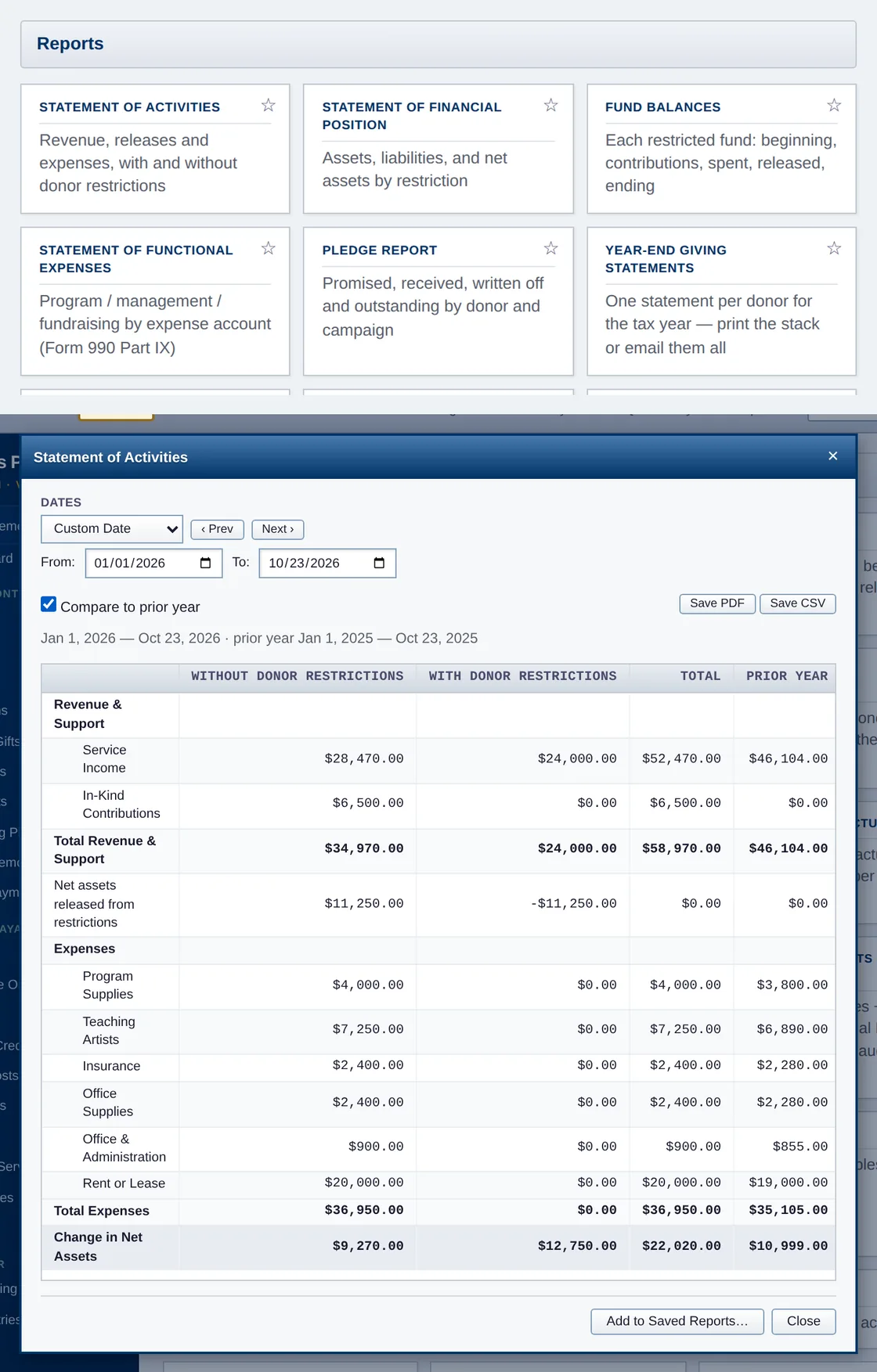Open the Statement of Activities report card

pyautogui.click(x=155, y=149)
